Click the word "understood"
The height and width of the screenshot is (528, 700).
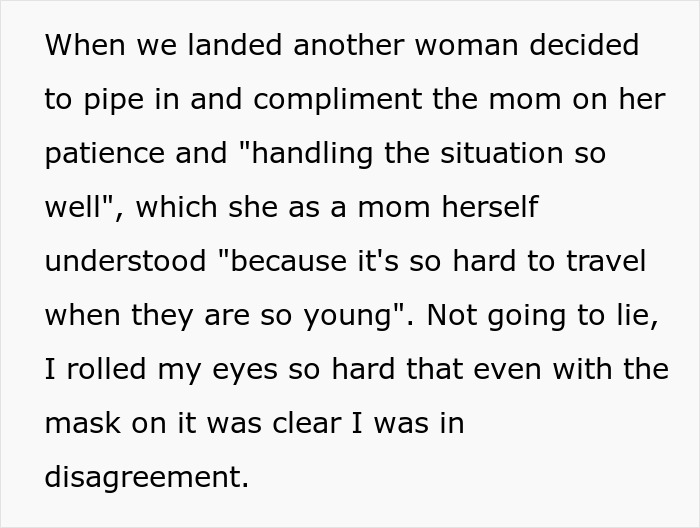pos(125,262)
